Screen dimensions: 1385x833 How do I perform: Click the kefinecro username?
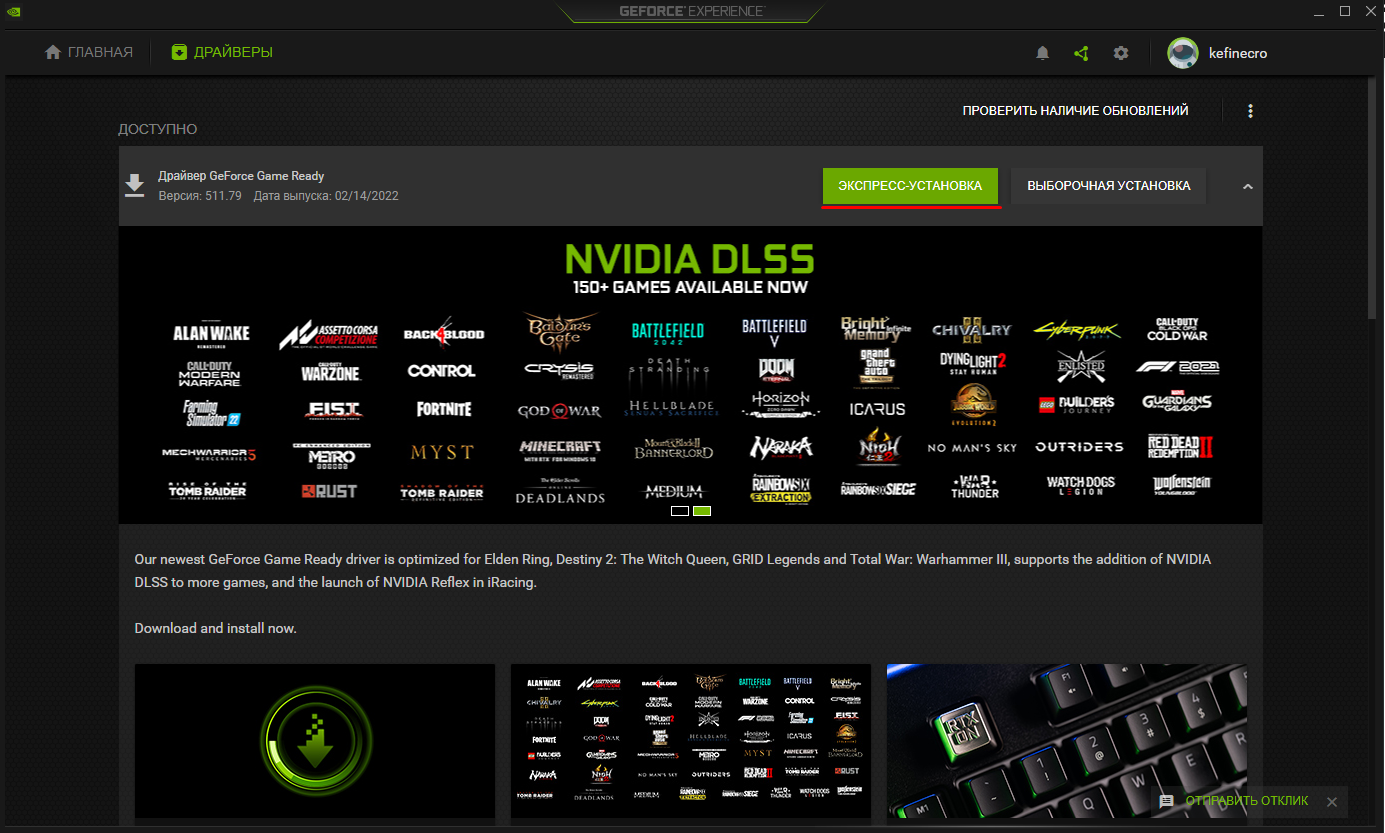tap(1237, 53)
